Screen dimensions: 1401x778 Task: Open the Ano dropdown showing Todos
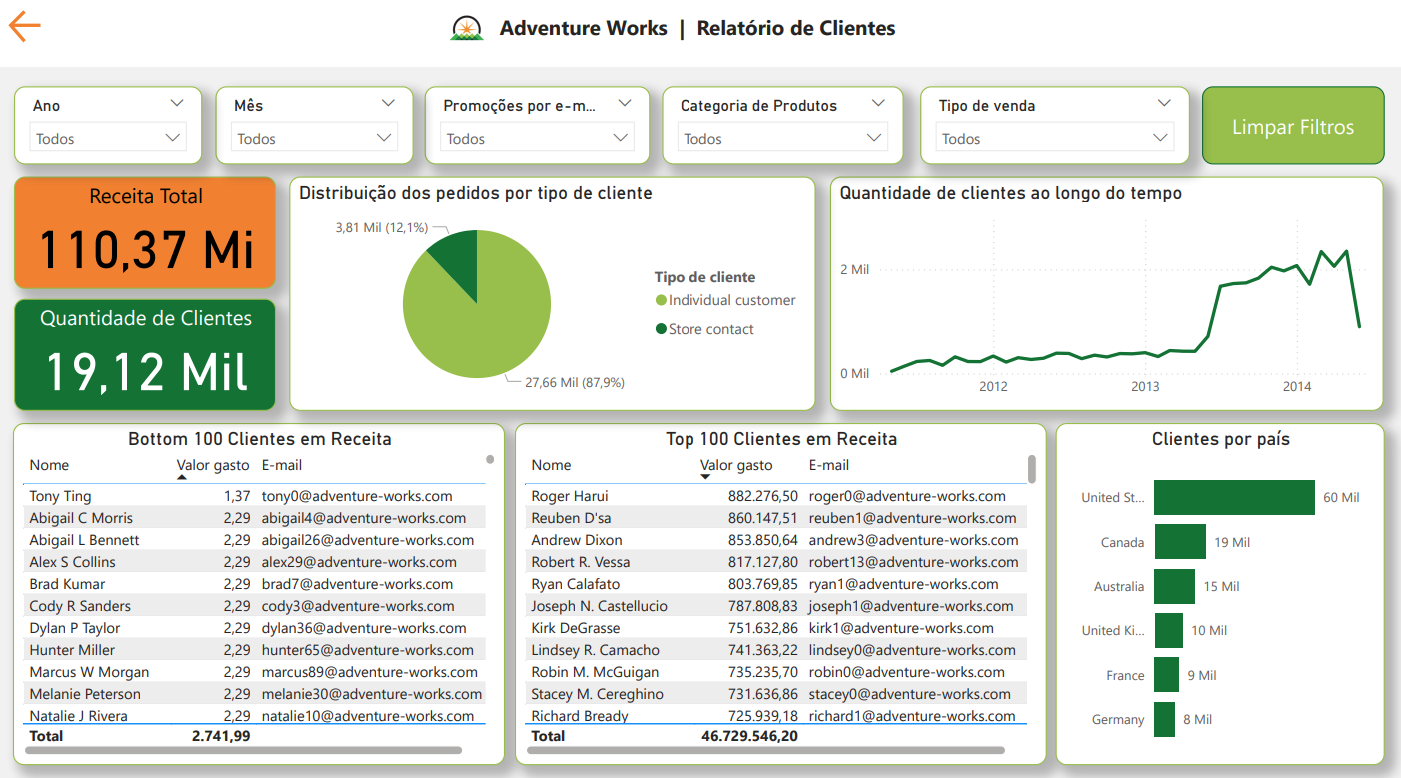coord(108,138)
